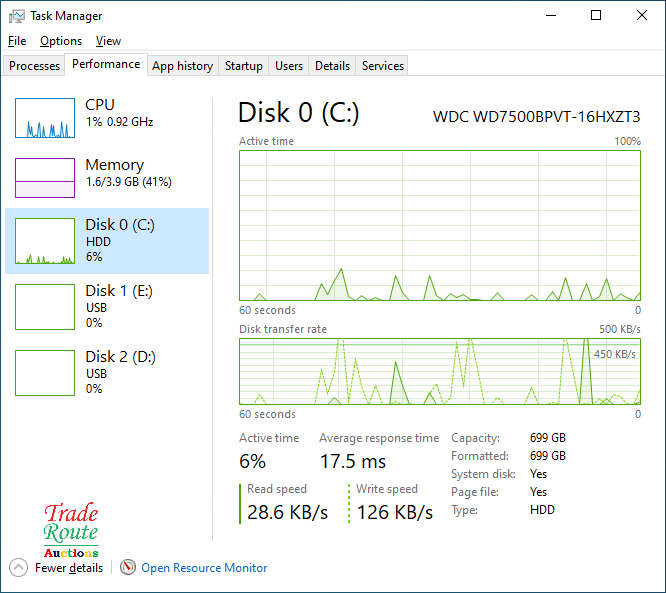Click the Disk 0 (C:) graph thumbnail

point(45,241)
